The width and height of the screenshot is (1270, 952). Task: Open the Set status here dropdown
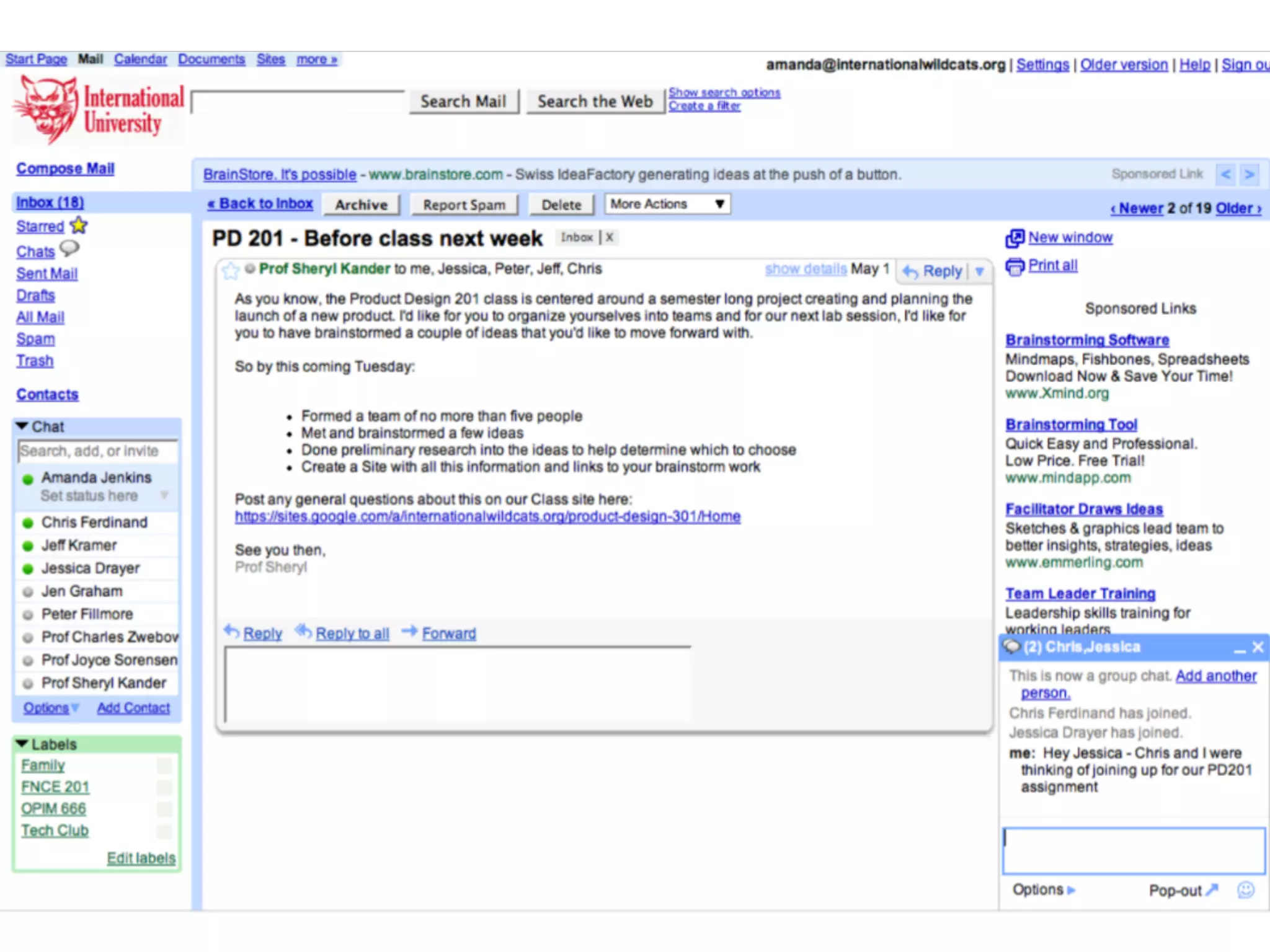(164, 495)
